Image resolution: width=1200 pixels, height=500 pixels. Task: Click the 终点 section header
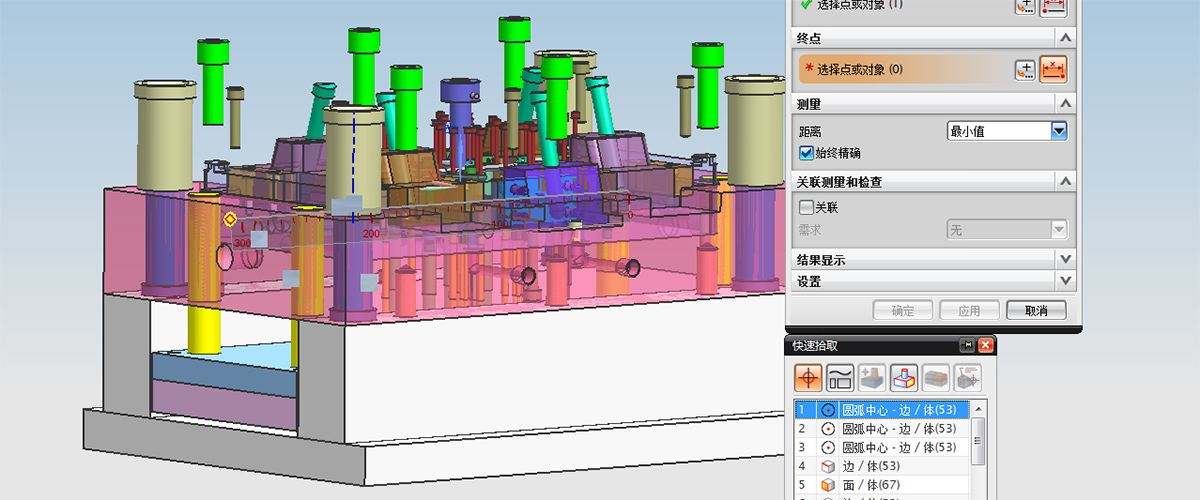click(x=935, y=38)
